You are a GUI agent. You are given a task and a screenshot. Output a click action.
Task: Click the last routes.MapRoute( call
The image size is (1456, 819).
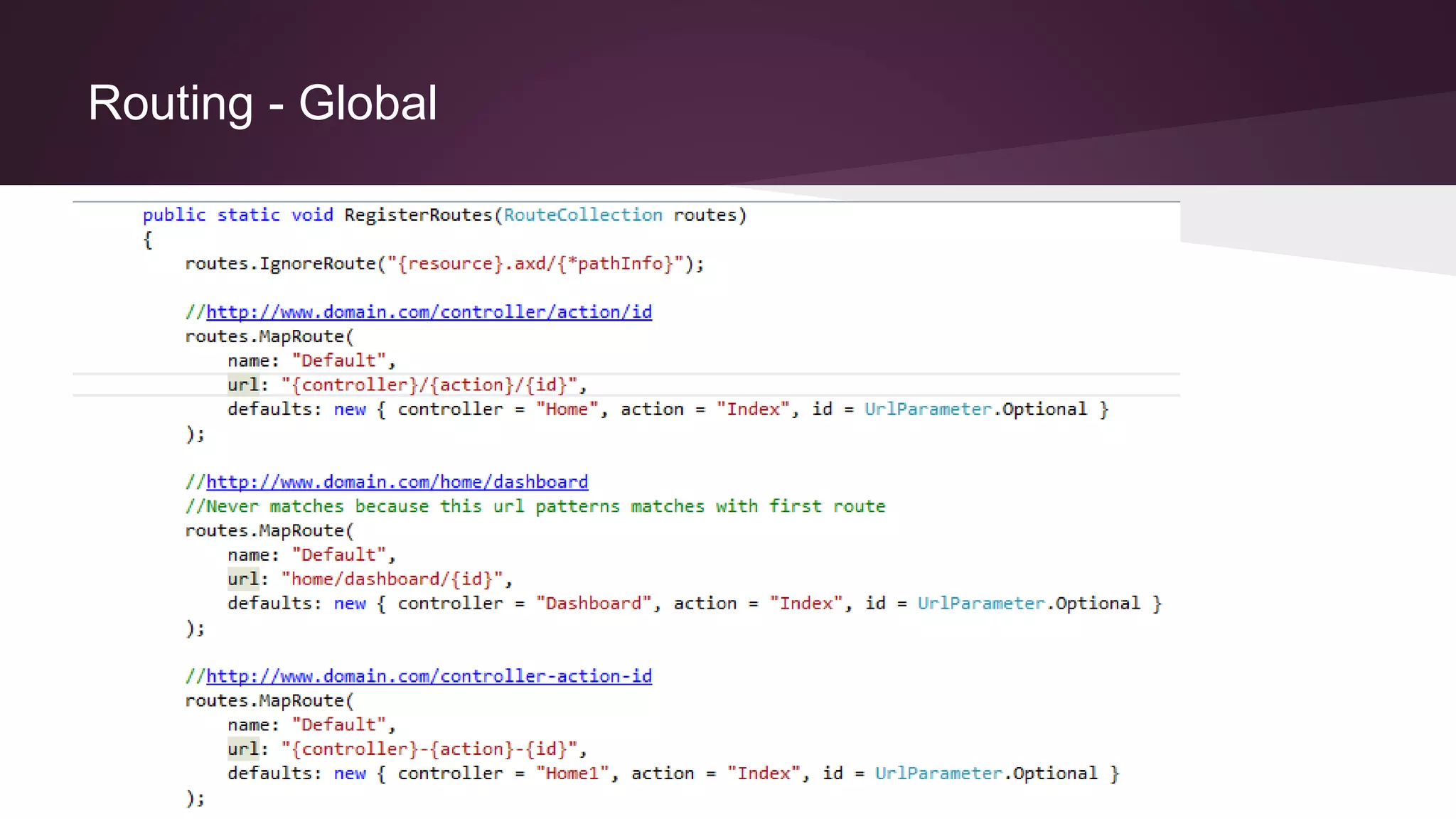click(269, 700)
